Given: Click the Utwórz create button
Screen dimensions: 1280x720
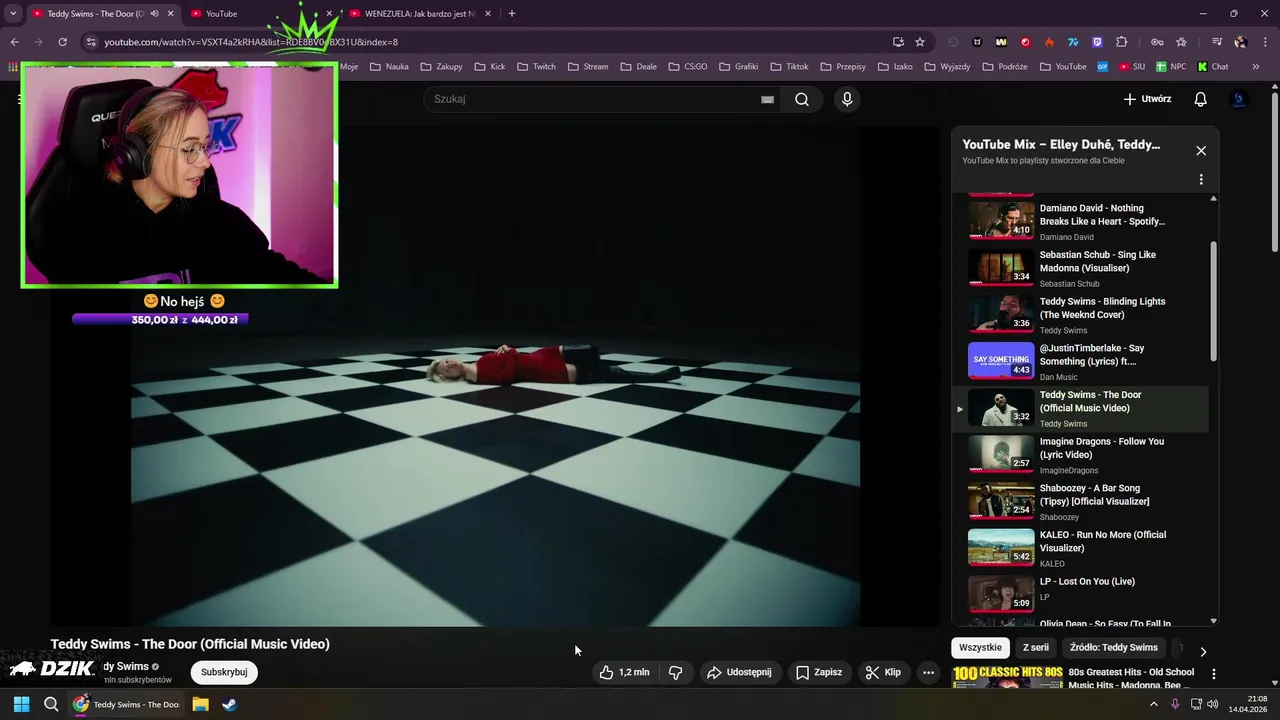Looking at the screenshot, I should click(1147, 99).
